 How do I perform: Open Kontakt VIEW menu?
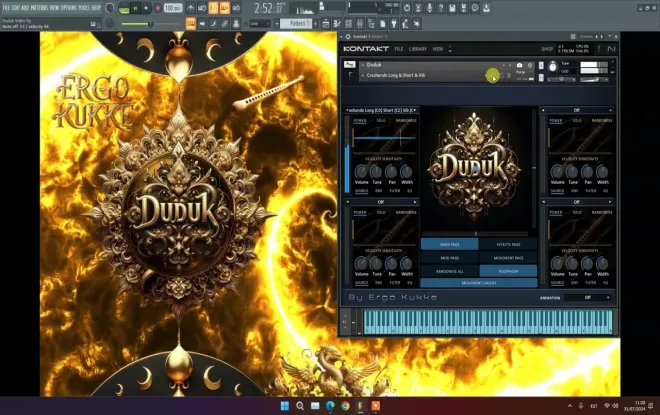point(437,49)
